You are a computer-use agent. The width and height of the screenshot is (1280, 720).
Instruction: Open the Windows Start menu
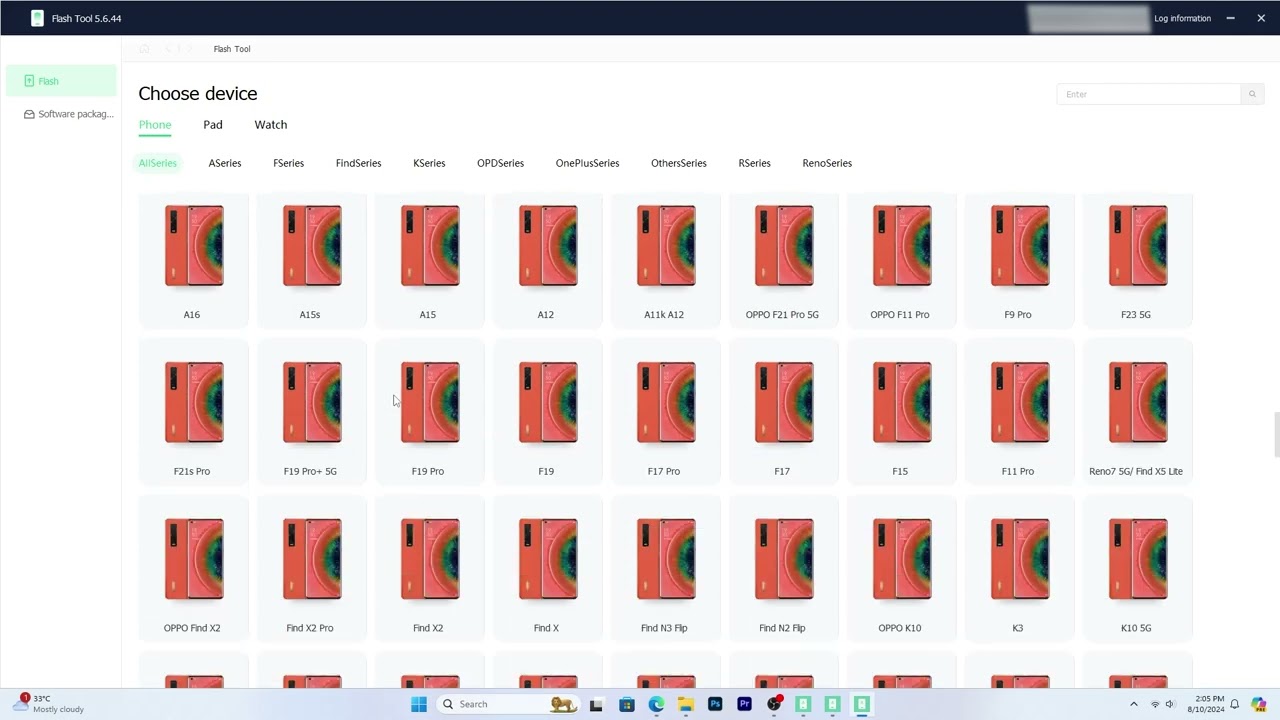tap(419, 704)
